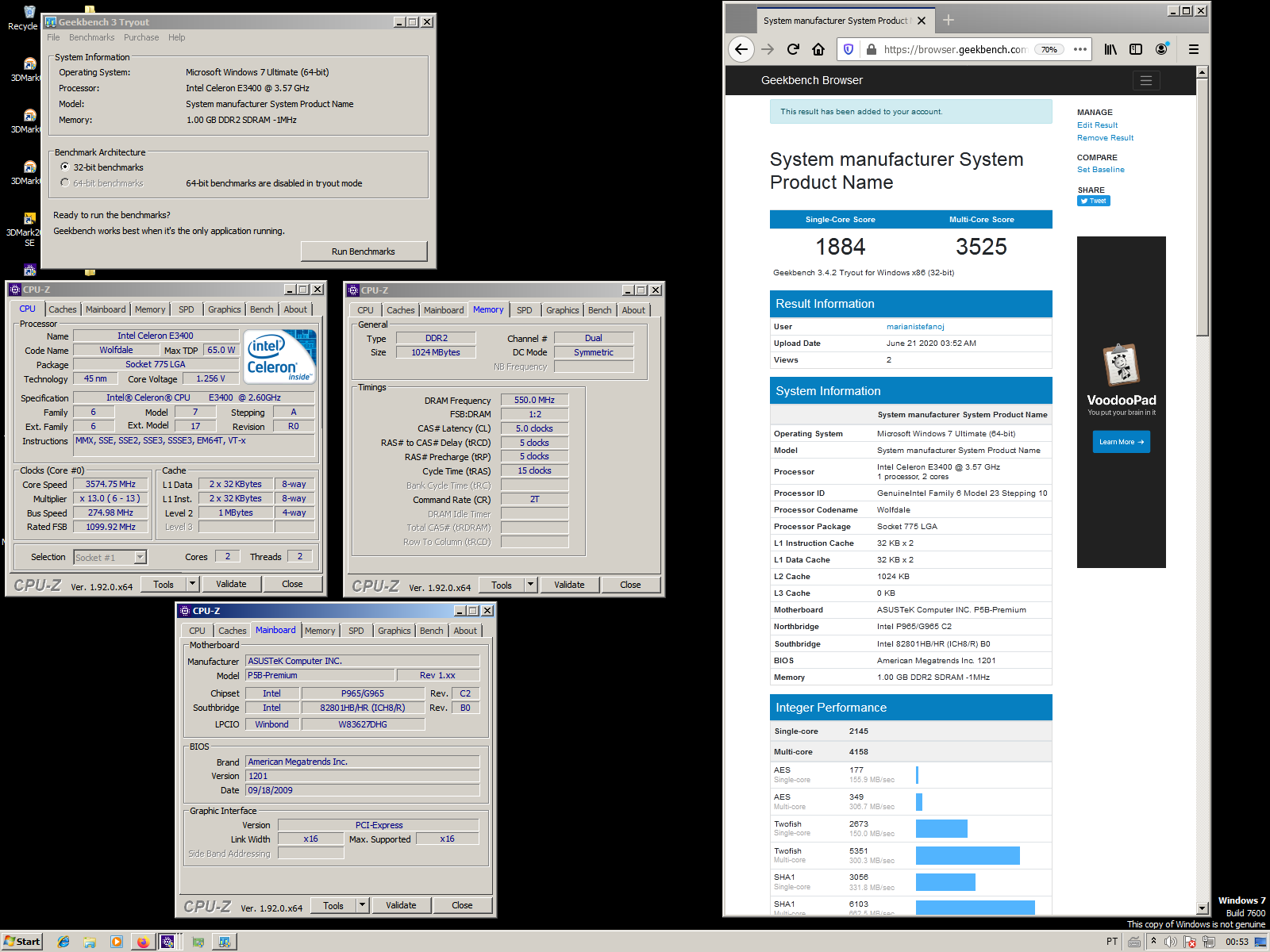This screenshot has height=952, width=1270.
Task: Open Tools dropdown arrow in CPU-Z Memory window
Action: [530, 585]
